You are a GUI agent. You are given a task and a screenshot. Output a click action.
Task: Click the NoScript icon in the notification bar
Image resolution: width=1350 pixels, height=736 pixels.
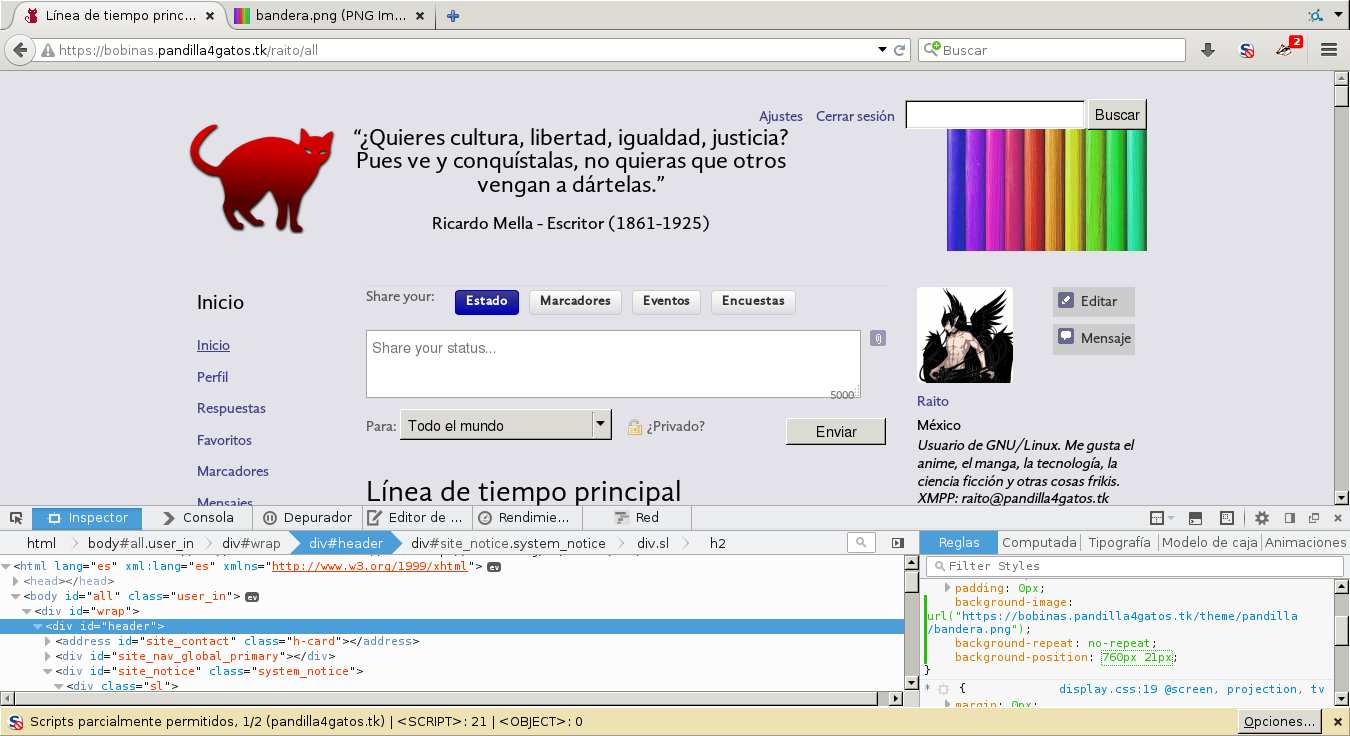coord(16,721)
